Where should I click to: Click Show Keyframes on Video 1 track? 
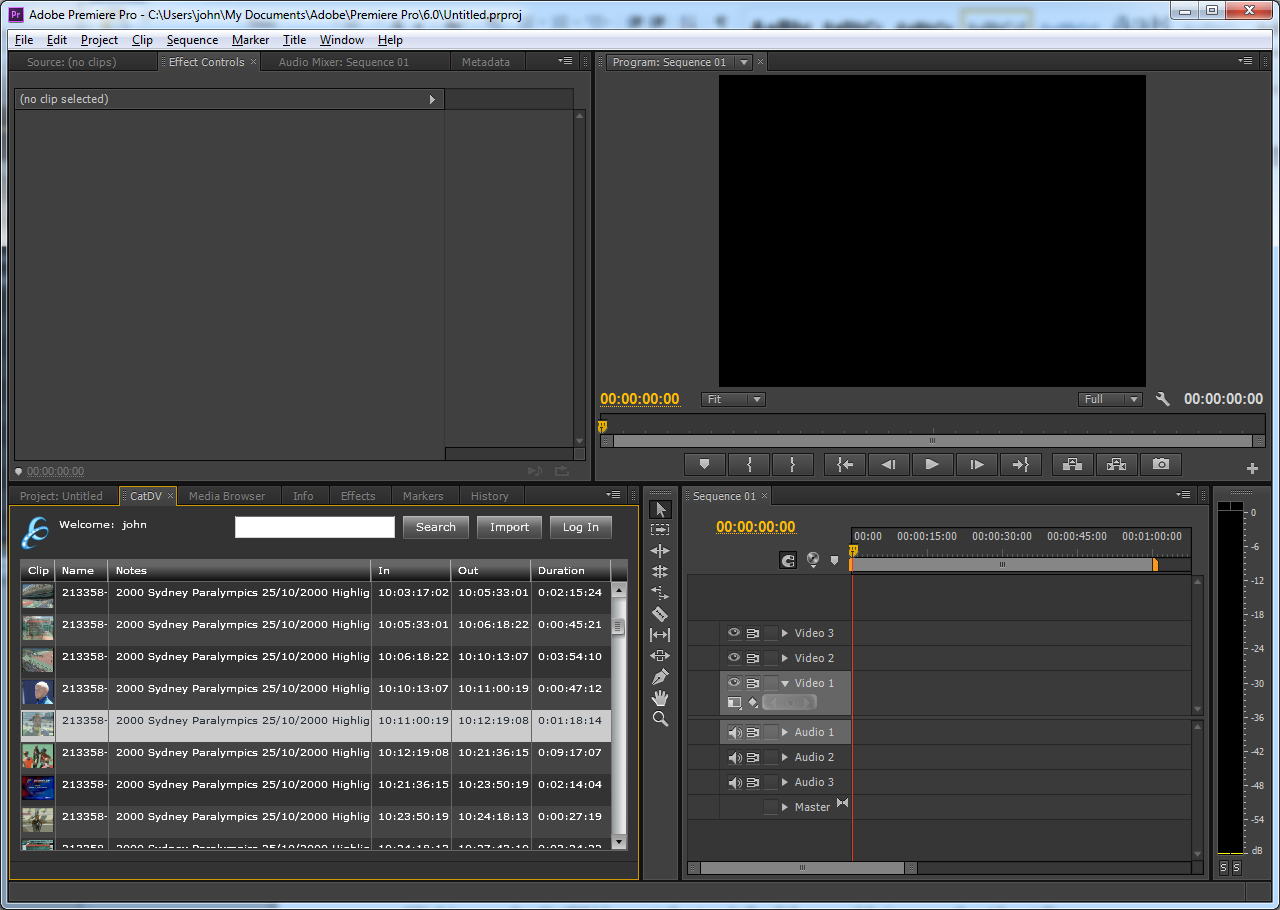coord(754,702)
